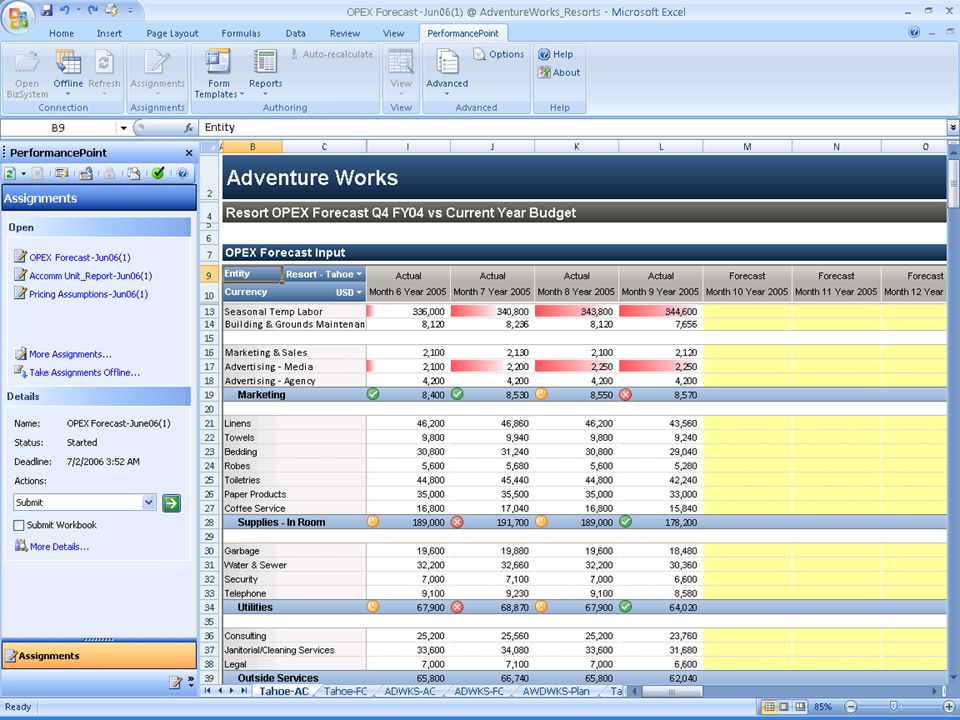Screen dimensions: 960x720
Task: Open the Home ribbon tab
Action: (61, 34)
